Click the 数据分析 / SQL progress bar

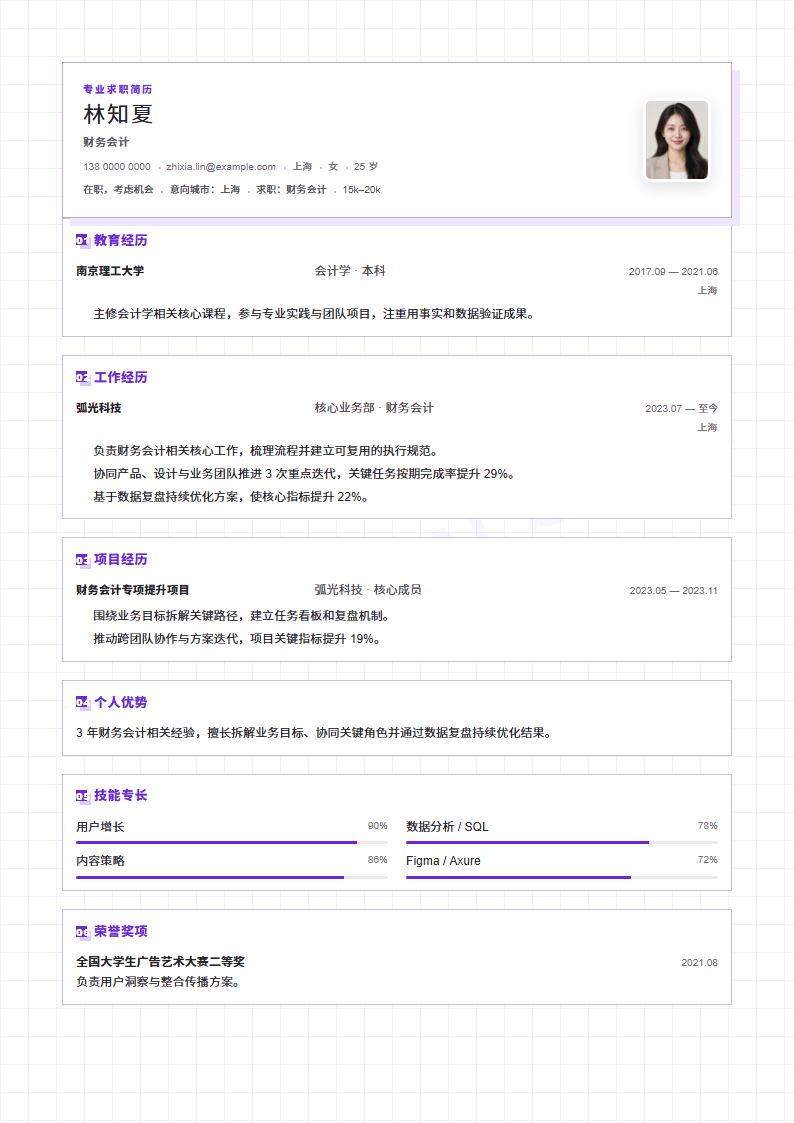(562, 842)
